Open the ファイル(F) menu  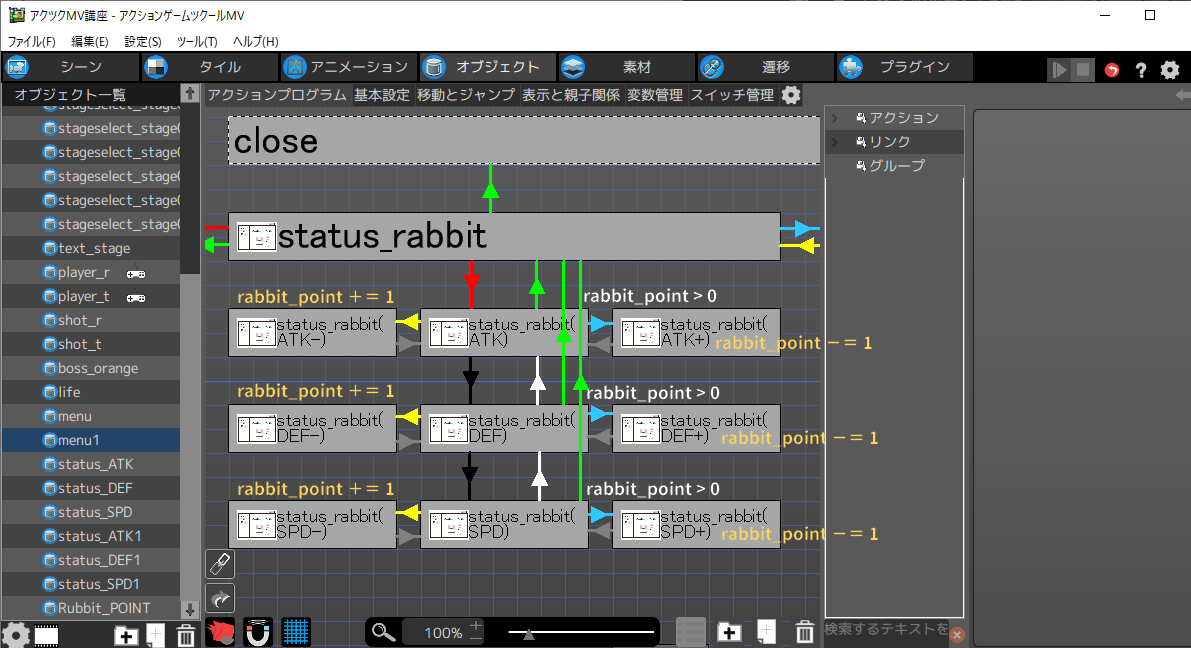tap(32, 41)
